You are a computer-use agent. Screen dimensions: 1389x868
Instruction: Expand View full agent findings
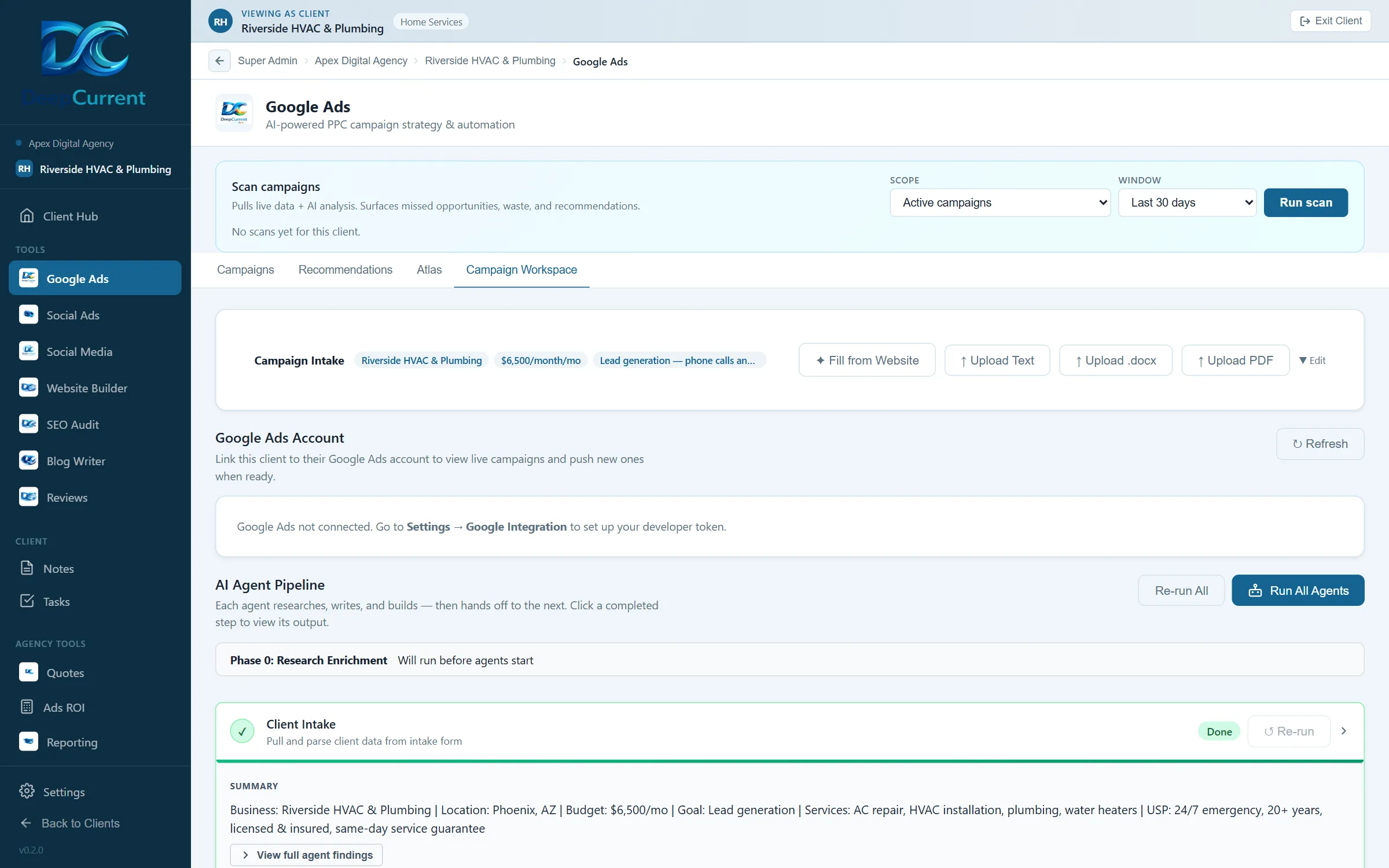[x=306, y=855]
